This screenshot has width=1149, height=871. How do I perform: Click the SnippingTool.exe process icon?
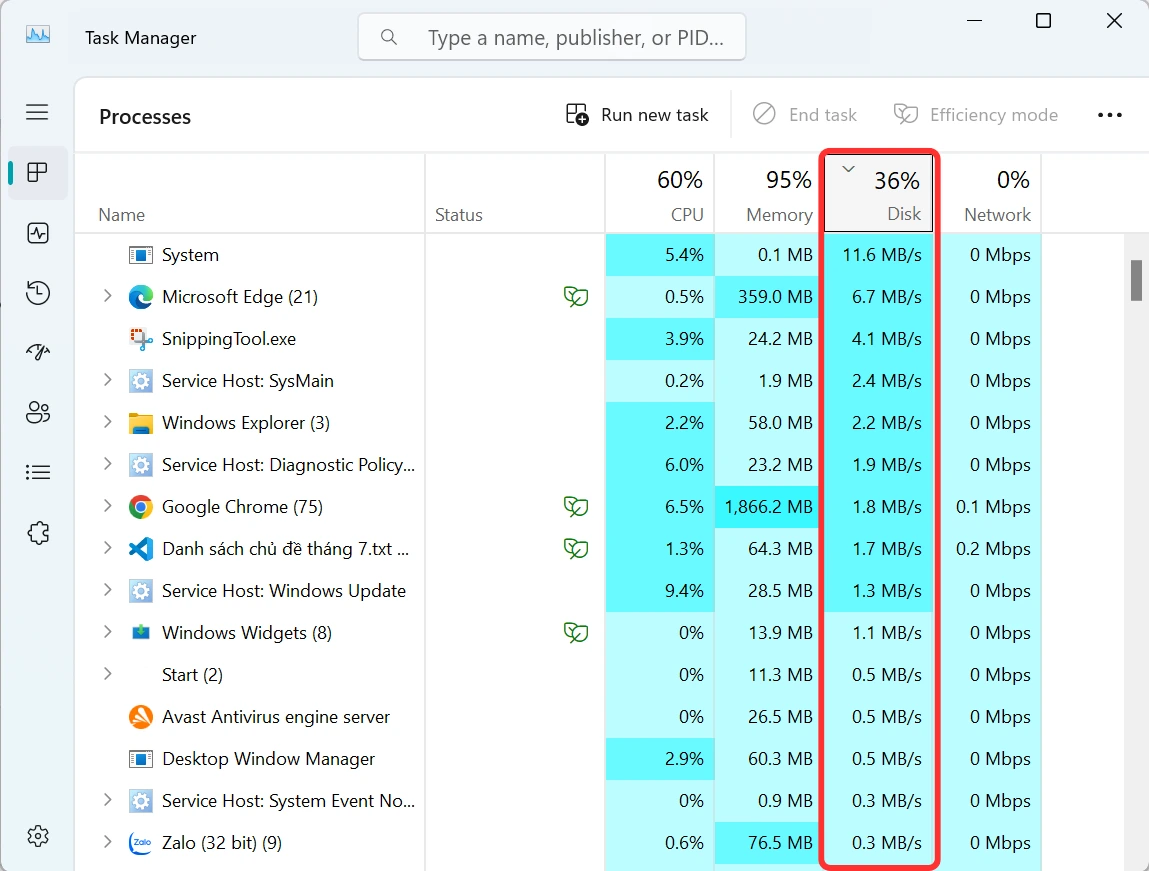141,338
